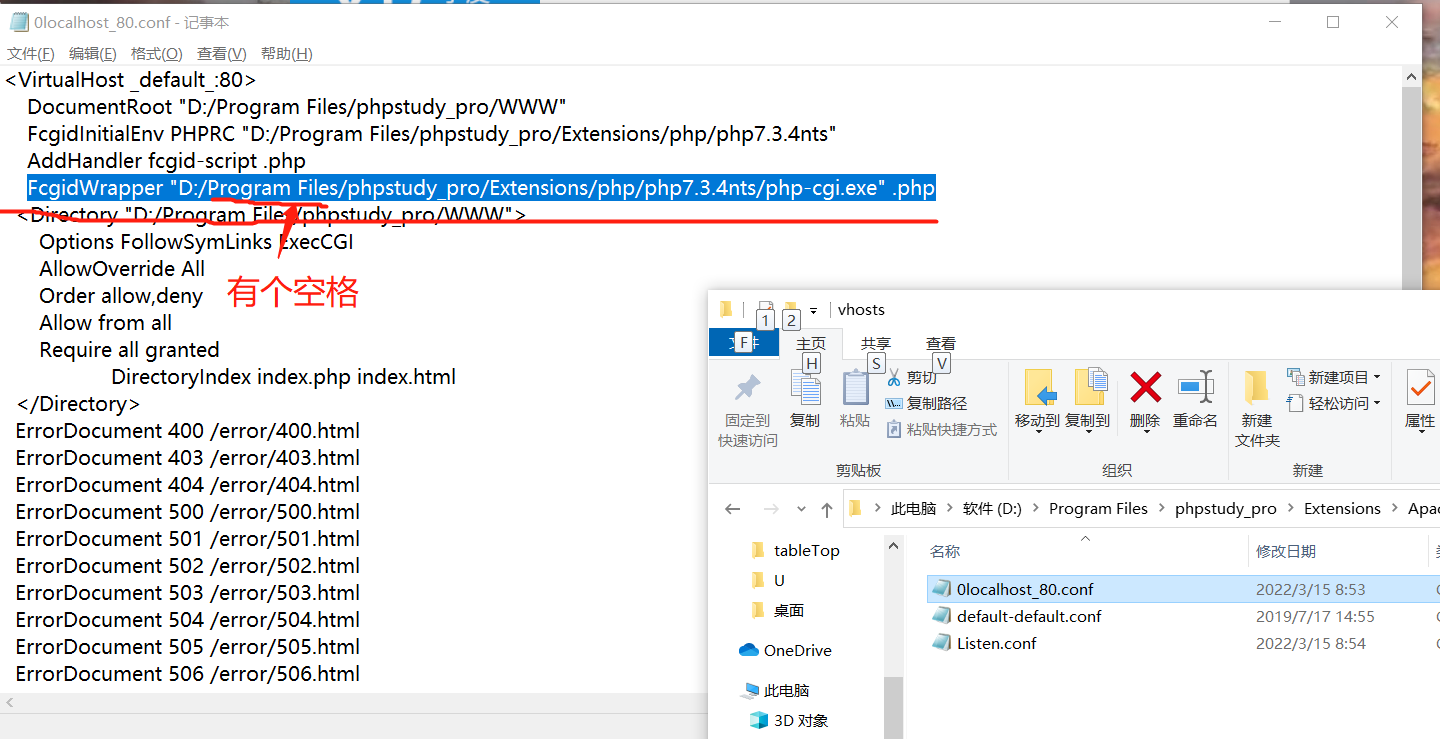Navigate up one folder with the up arrow
Viewport: 1440px width, 739px height.
point(826,508)
